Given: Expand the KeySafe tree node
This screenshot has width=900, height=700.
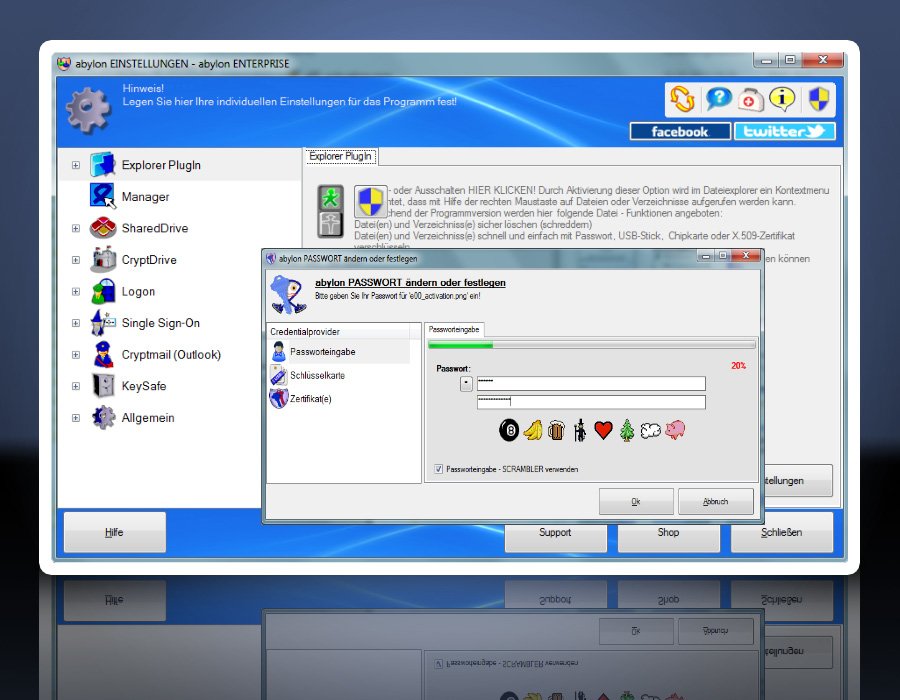Looking at the screenshot, I should 76,386.
